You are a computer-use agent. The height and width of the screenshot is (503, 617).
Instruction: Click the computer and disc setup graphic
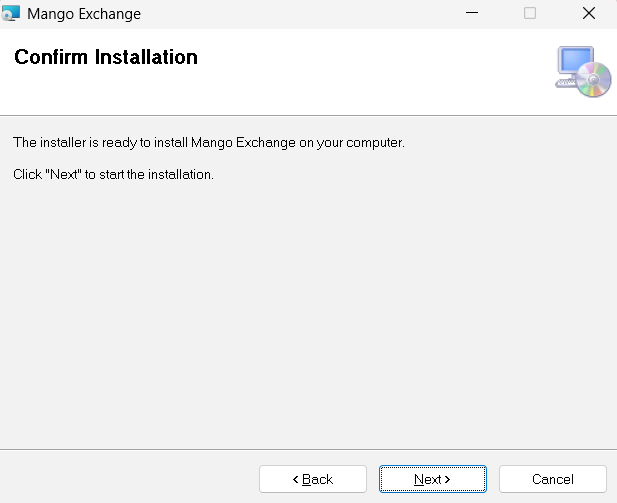(583, 71)
